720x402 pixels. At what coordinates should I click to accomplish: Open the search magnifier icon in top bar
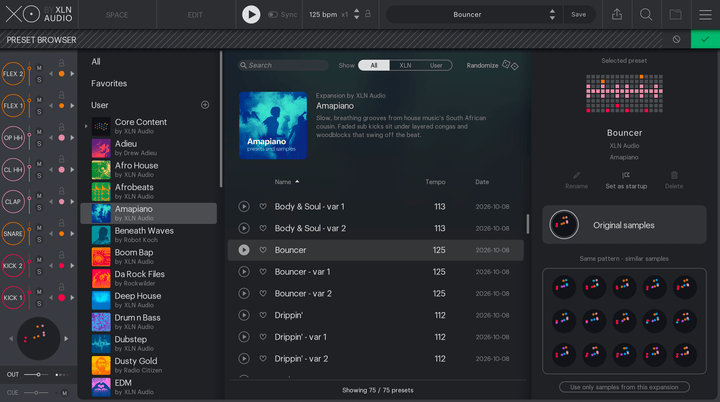(646, 15)
